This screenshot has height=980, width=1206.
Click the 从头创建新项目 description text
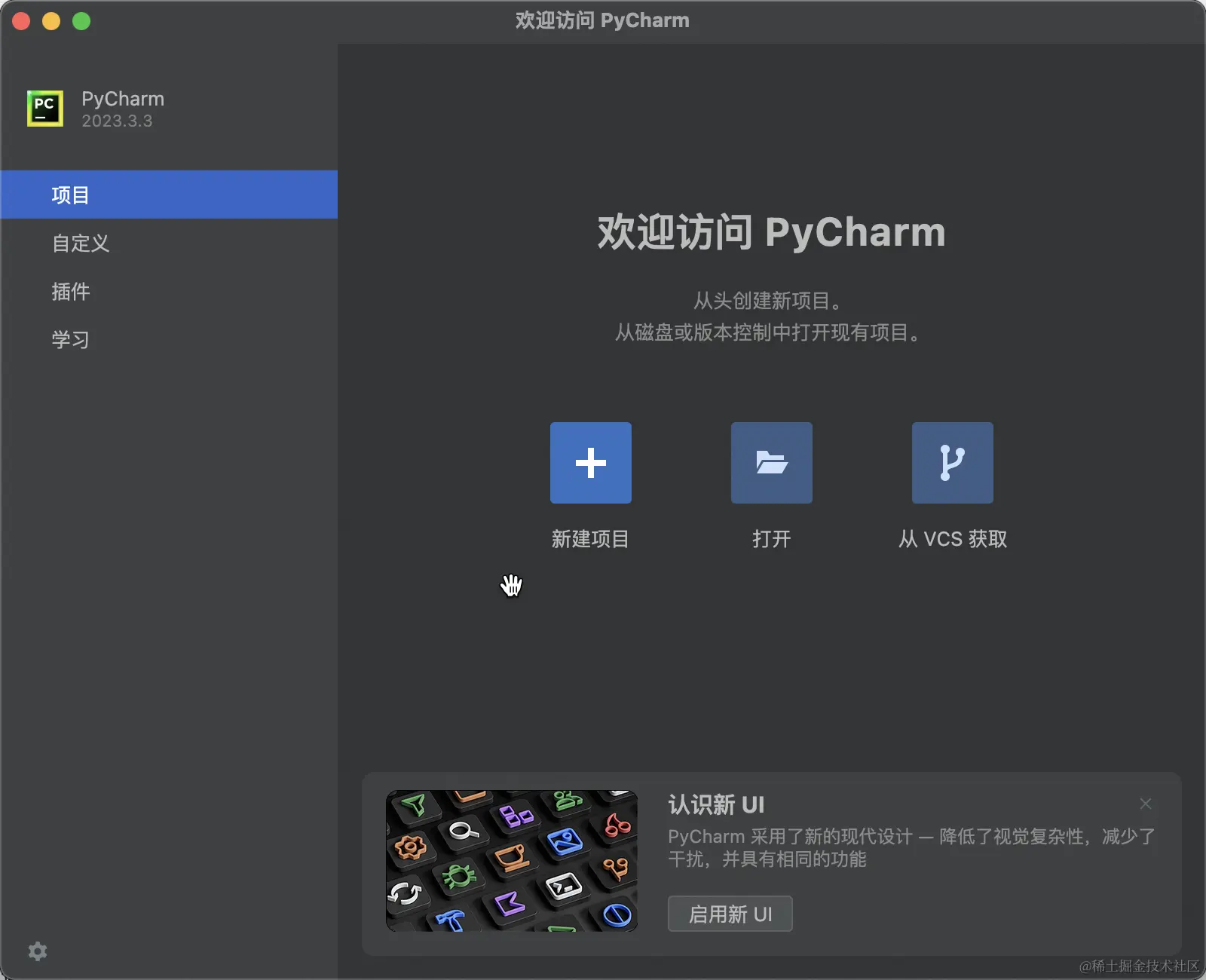click(767, 301)
